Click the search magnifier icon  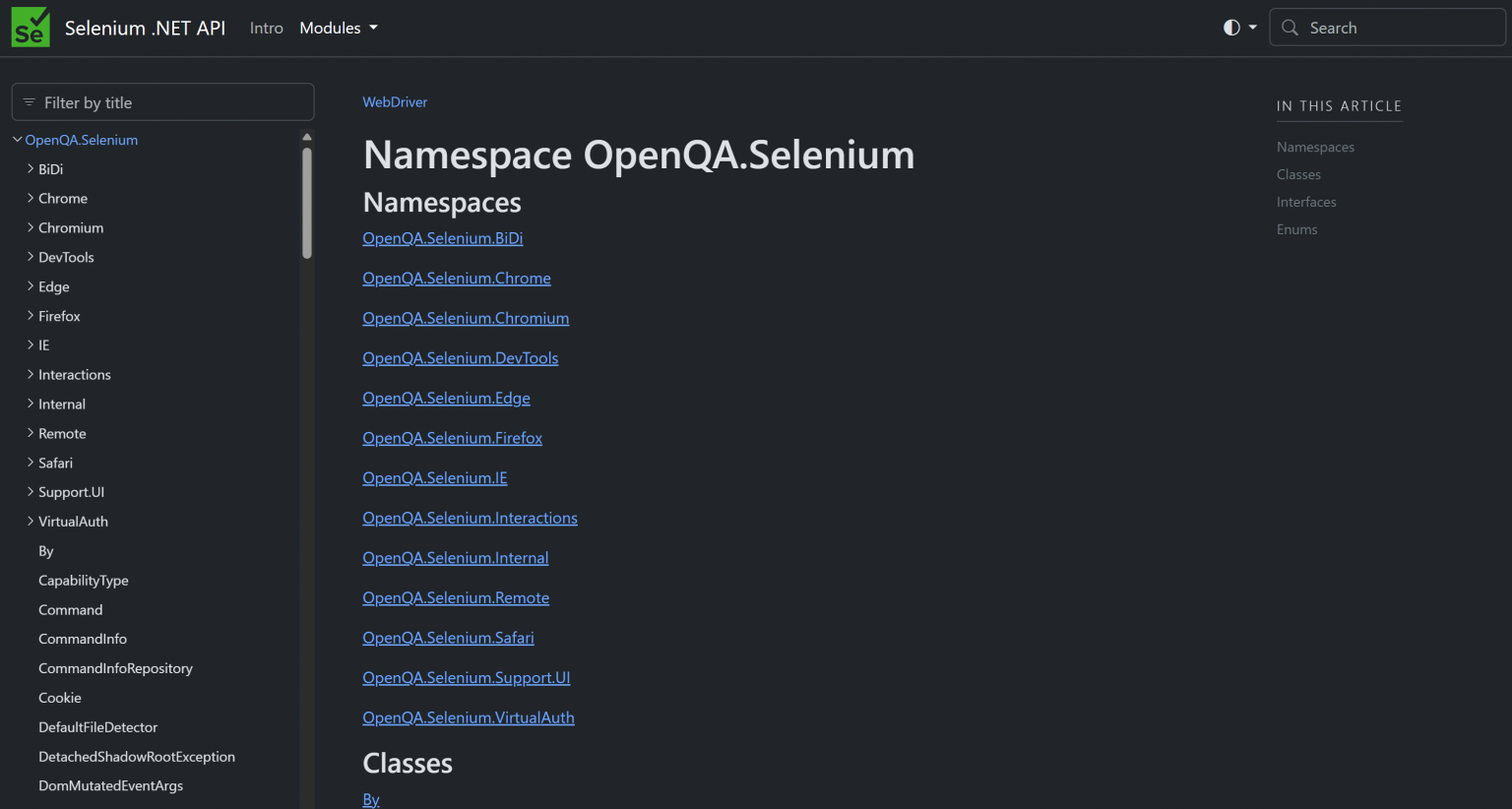1290,27
